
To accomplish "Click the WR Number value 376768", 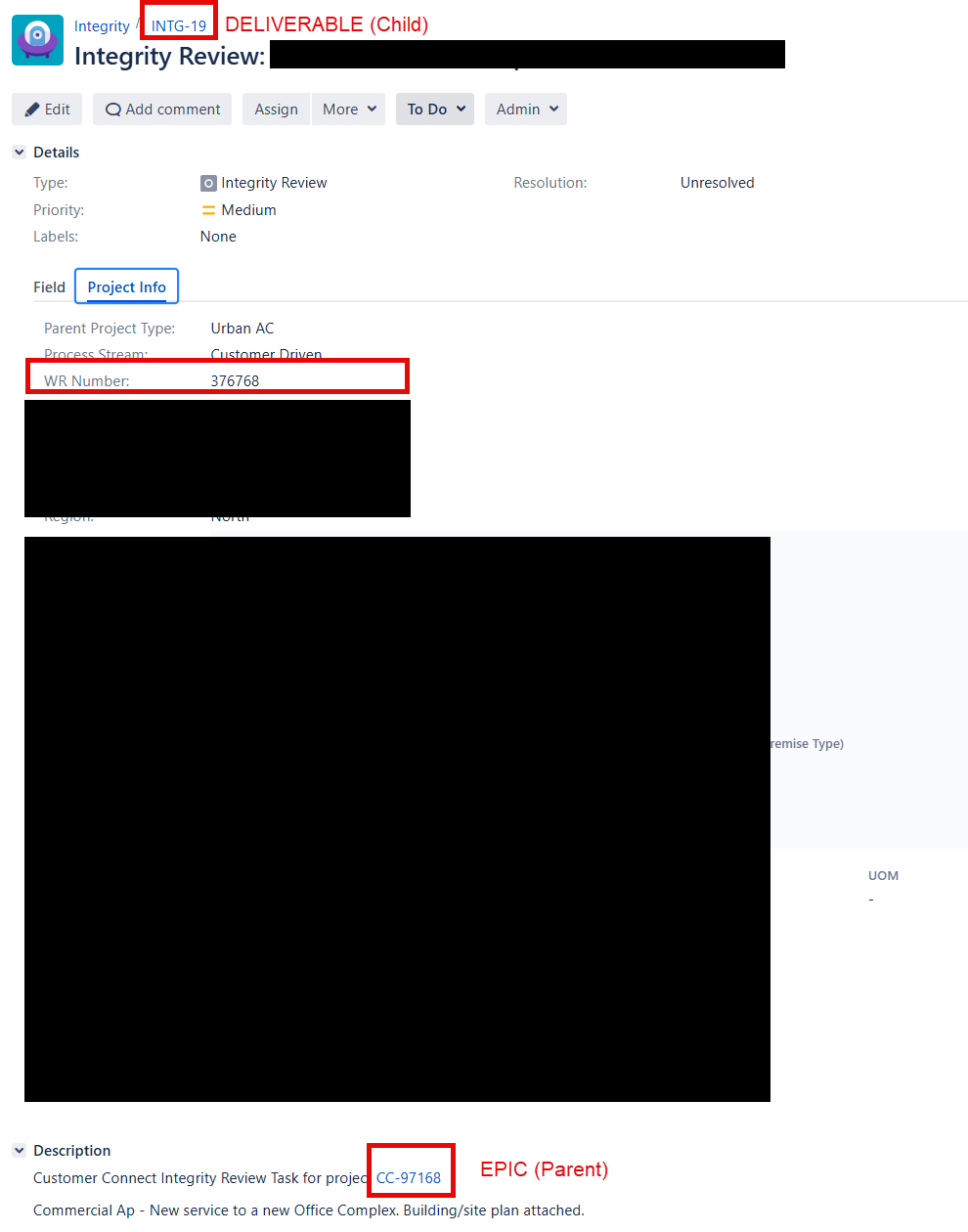I will [x=235, y=381].
